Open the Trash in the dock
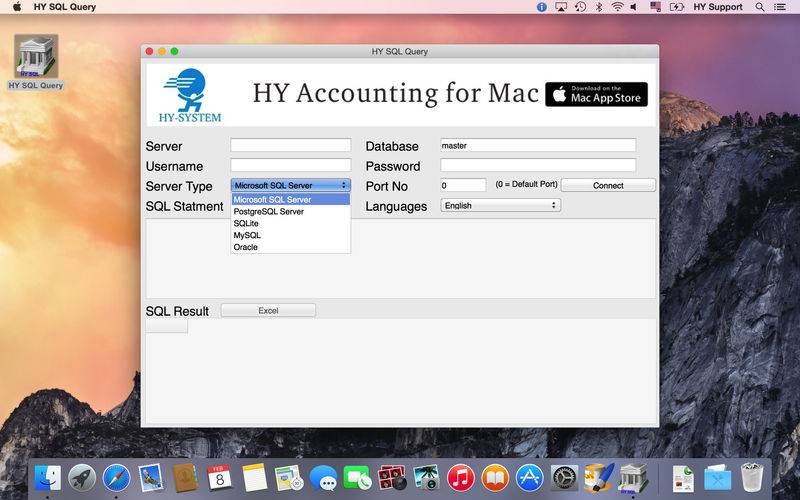 pyautogui.click(x=752, y=478)
